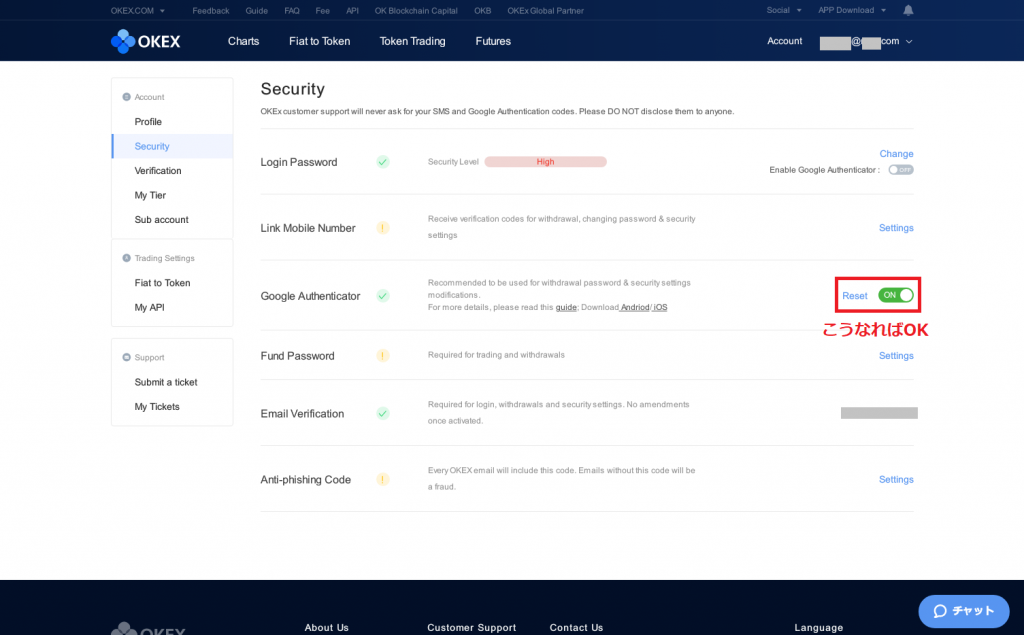Open Settings for Fund Password
Screen dimensions: 1024x635
tap(896, 355)
